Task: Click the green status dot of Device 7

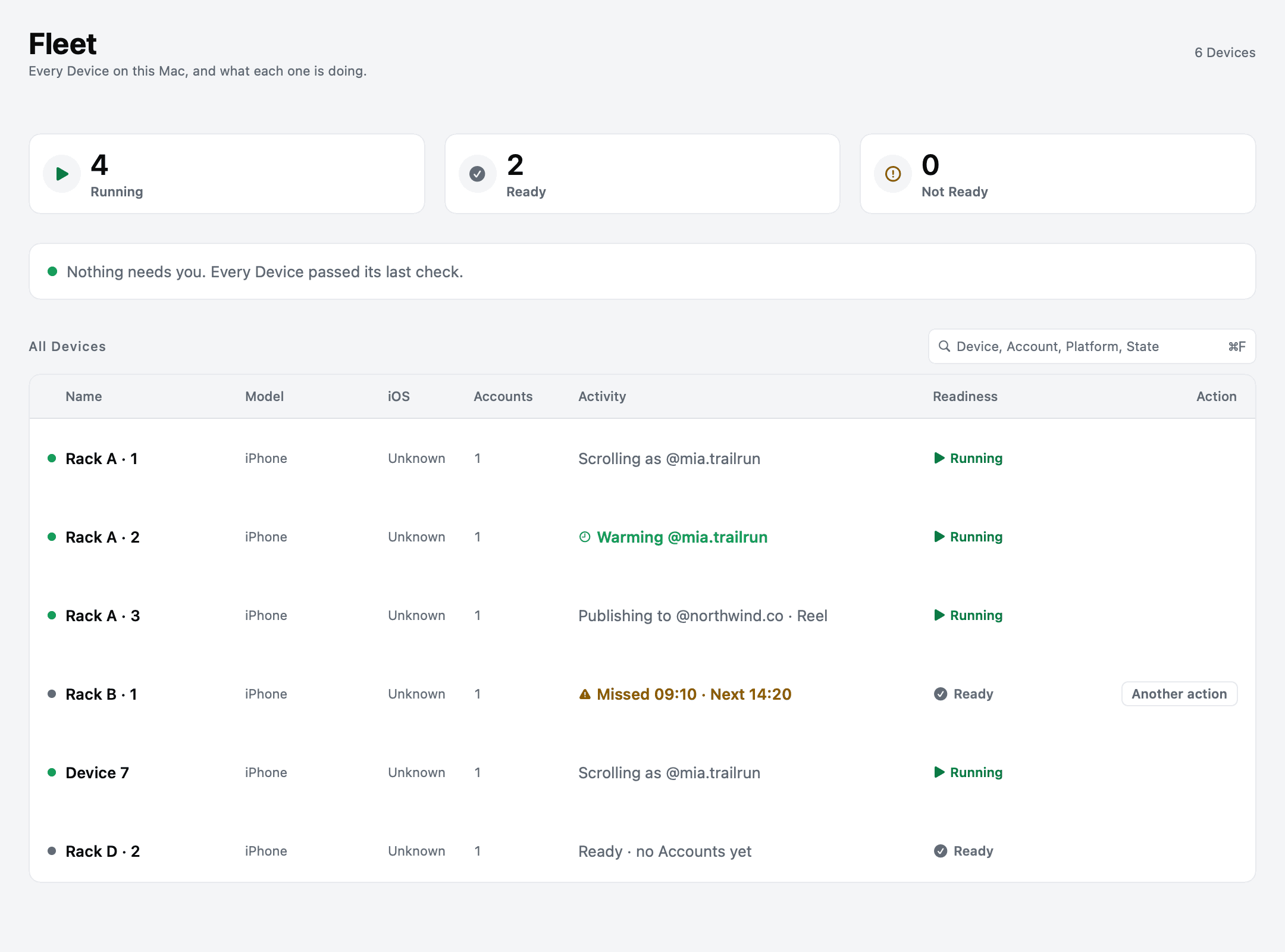Action: [x=52, y=772]
